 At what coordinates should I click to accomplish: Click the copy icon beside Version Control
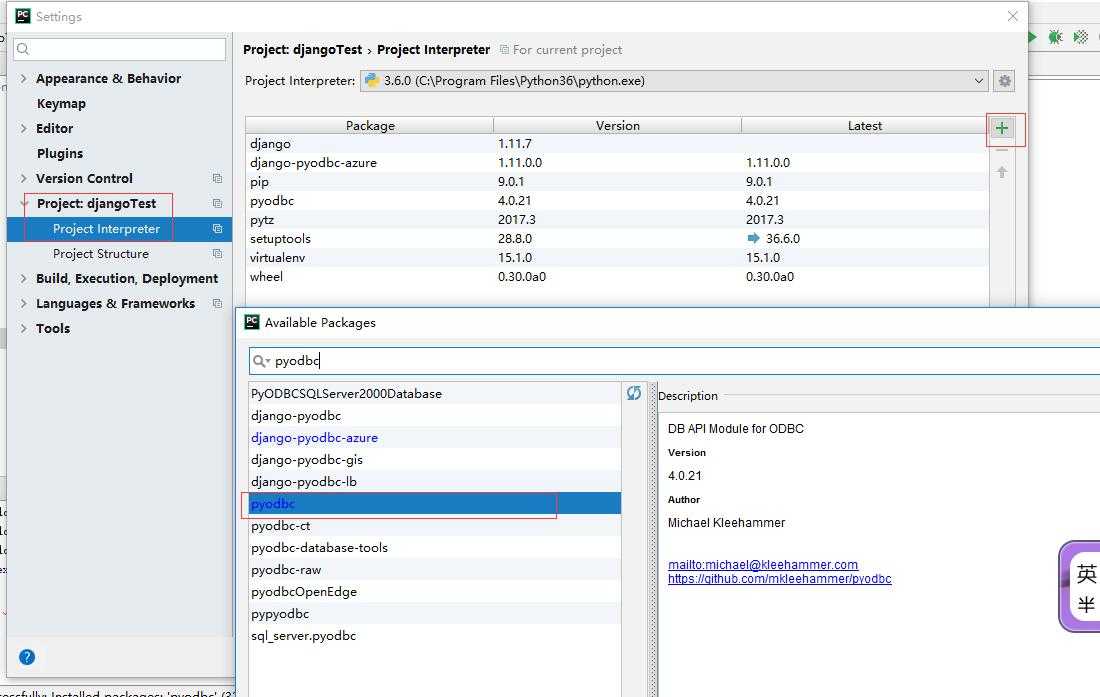click(x=217, y=179)
